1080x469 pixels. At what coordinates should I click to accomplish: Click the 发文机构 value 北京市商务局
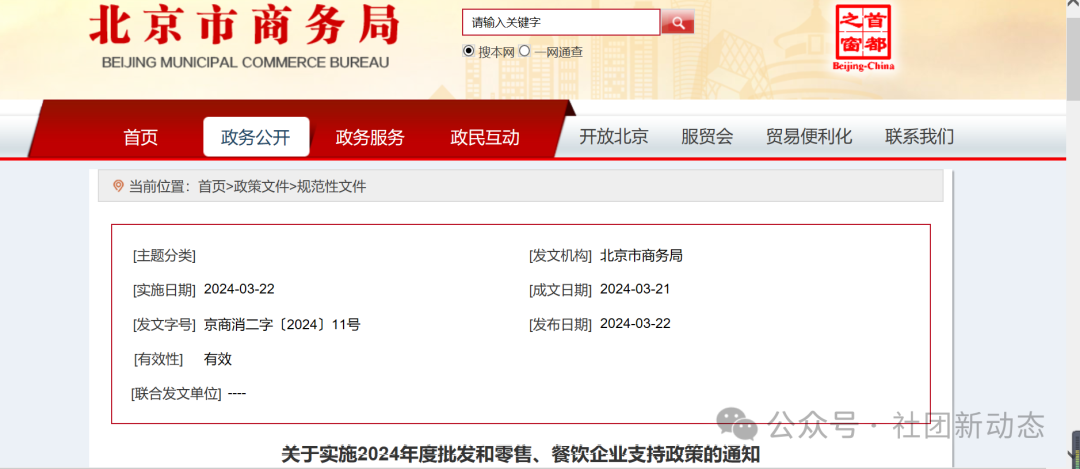point(641,256)
